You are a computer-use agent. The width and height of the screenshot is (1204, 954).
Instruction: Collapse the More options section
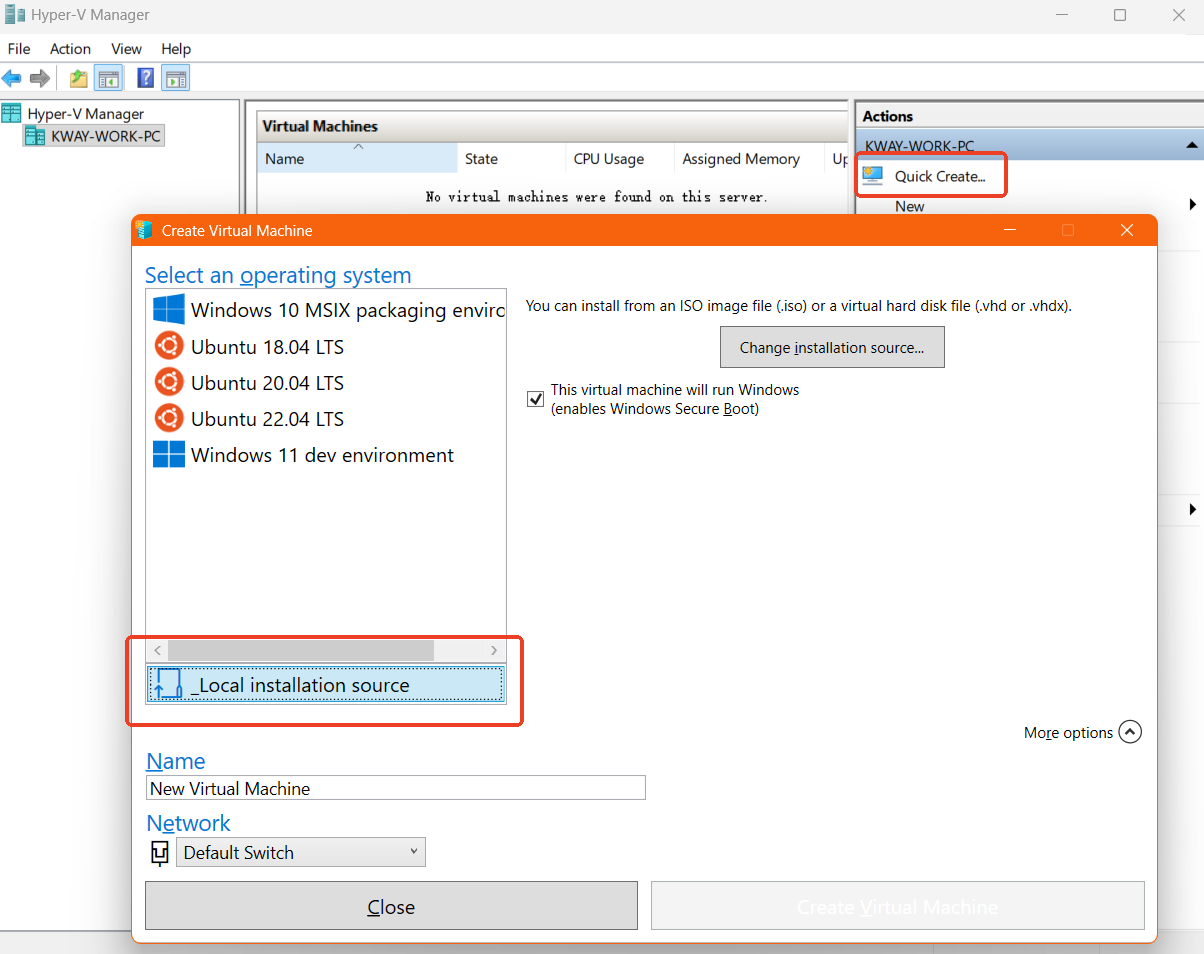(x=1129, y=732)
